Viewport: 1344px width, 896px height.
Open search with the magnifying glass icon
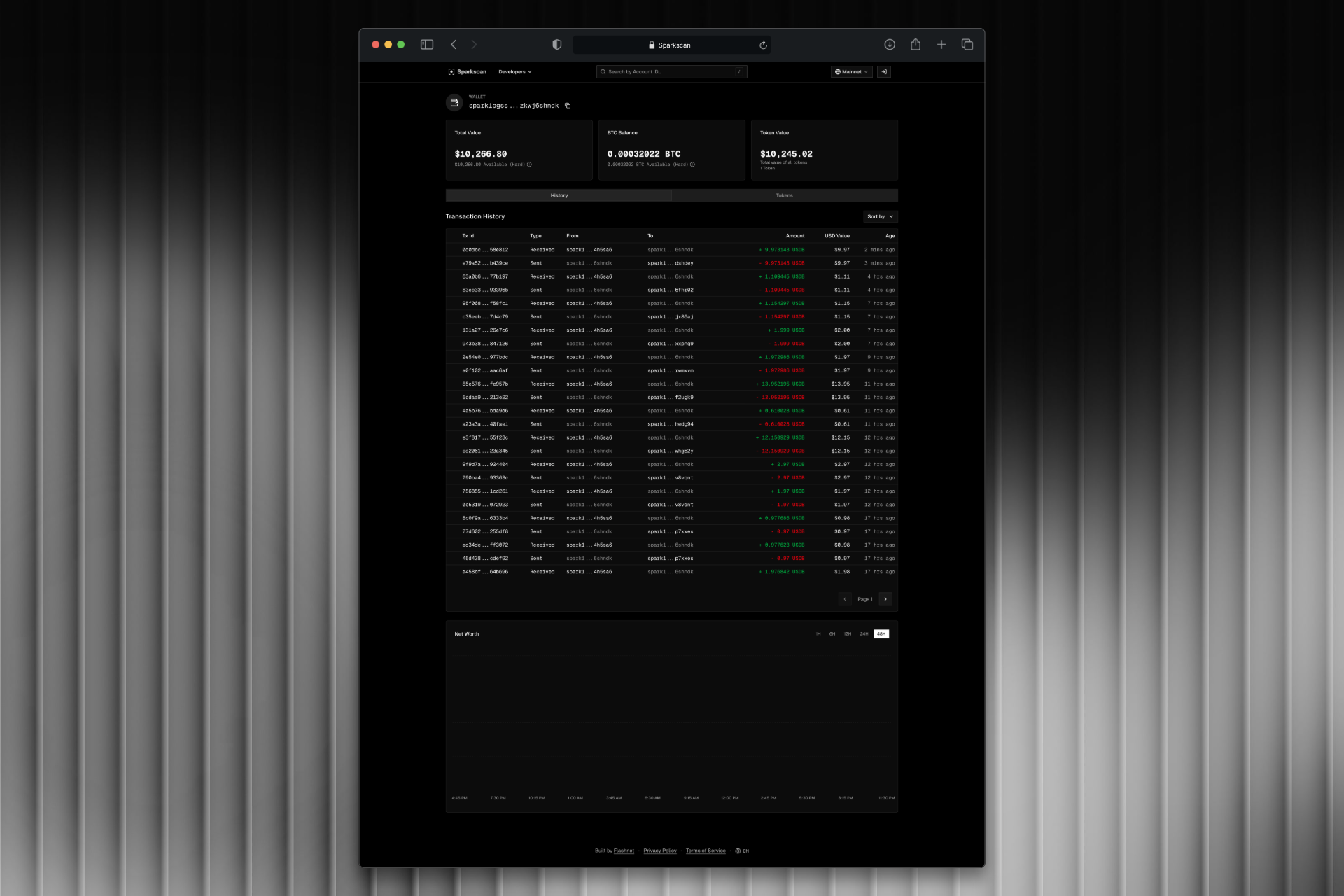(603, 72)
